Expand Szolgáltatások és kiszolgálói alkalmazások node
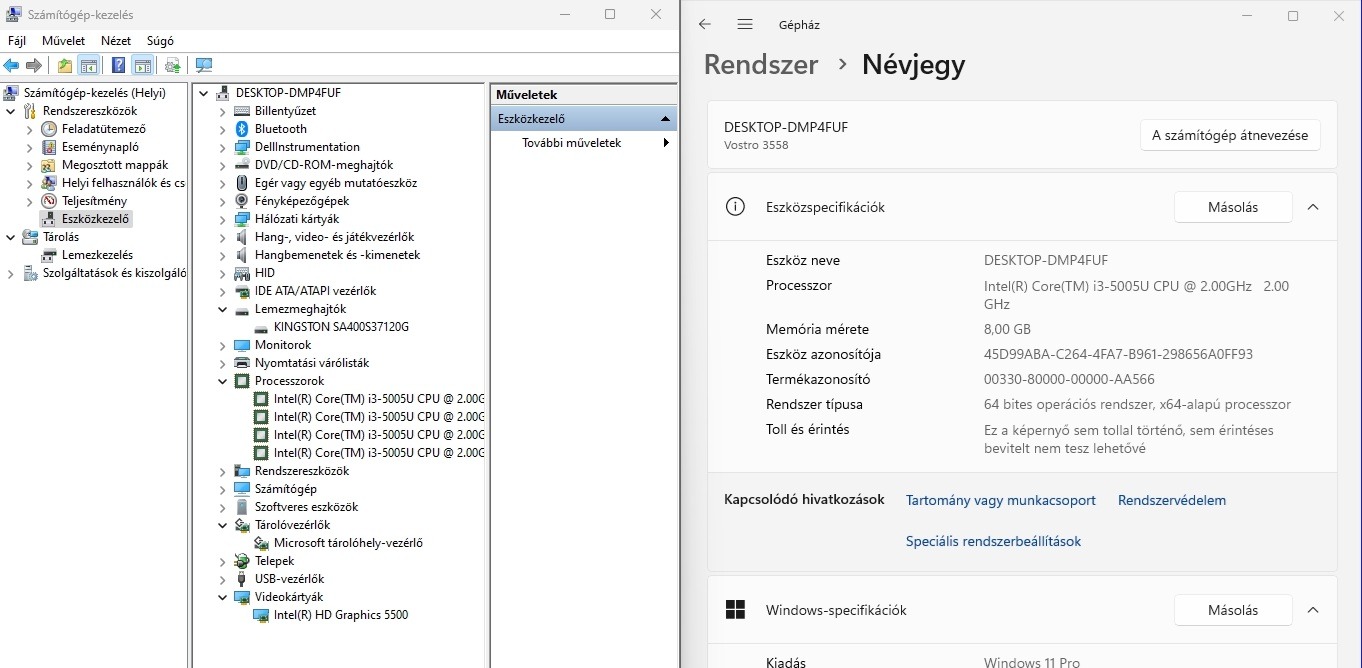Image resolution: width=1362 pixels, height=668 pixels. 10,273
